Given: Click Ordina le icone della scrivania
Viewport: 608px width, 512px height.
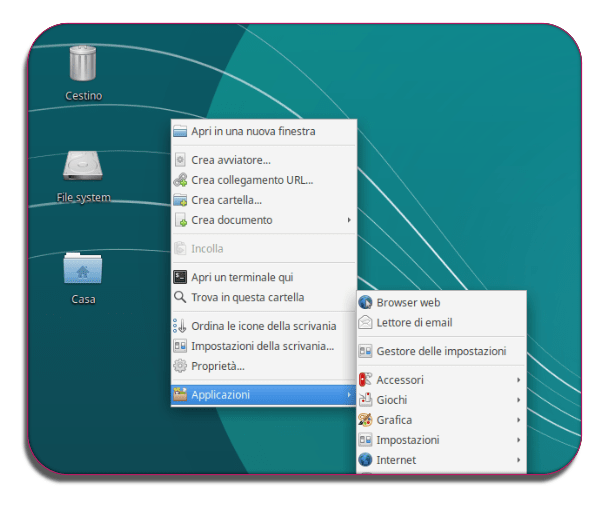Looking at the screenshot, I should pyautogui.click(x=263, y=326).
